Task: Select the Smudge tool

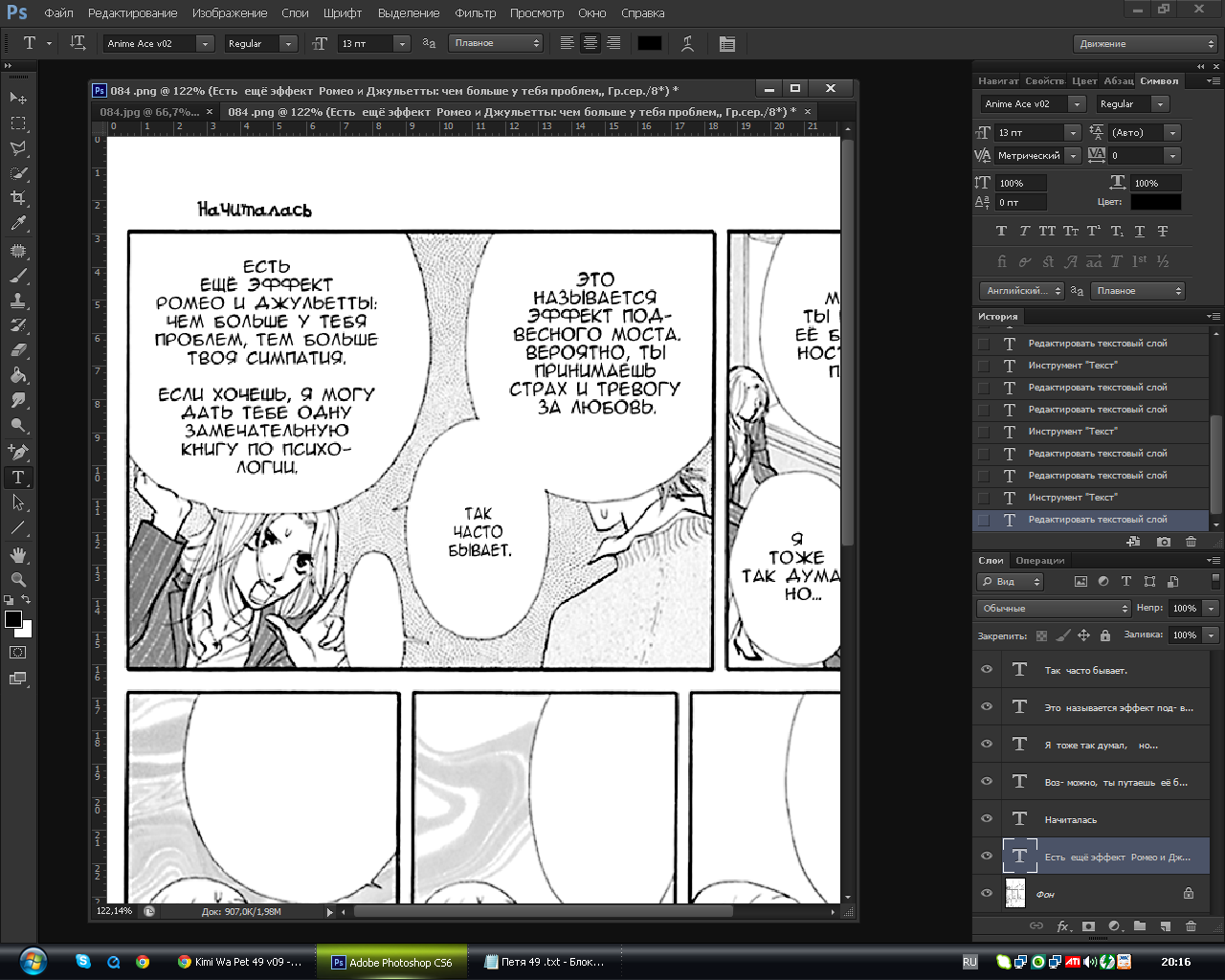Action: pos(18,400)
